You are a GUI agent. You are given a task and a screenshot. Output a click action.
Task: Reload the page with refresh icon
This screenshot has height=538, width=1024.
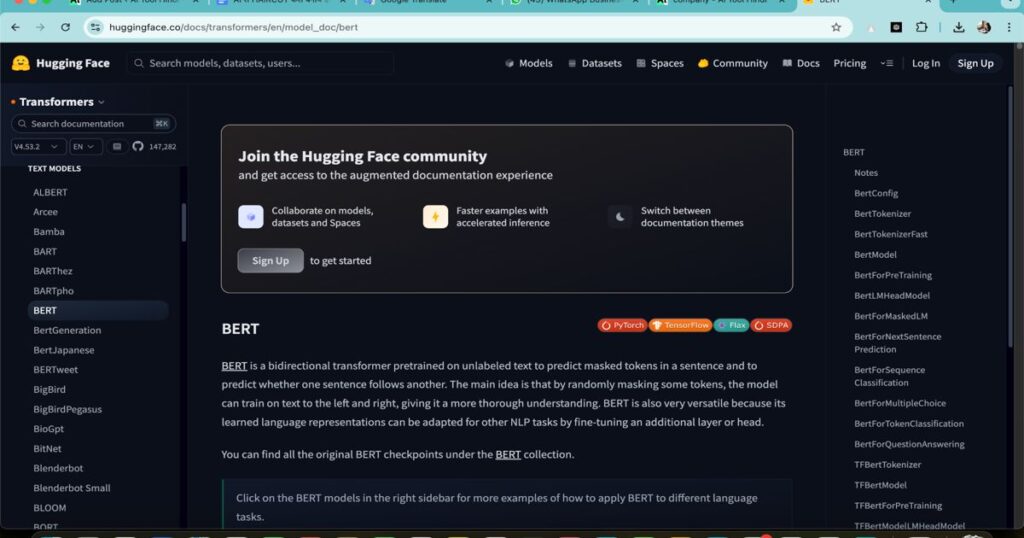click(x=65, y=27)
